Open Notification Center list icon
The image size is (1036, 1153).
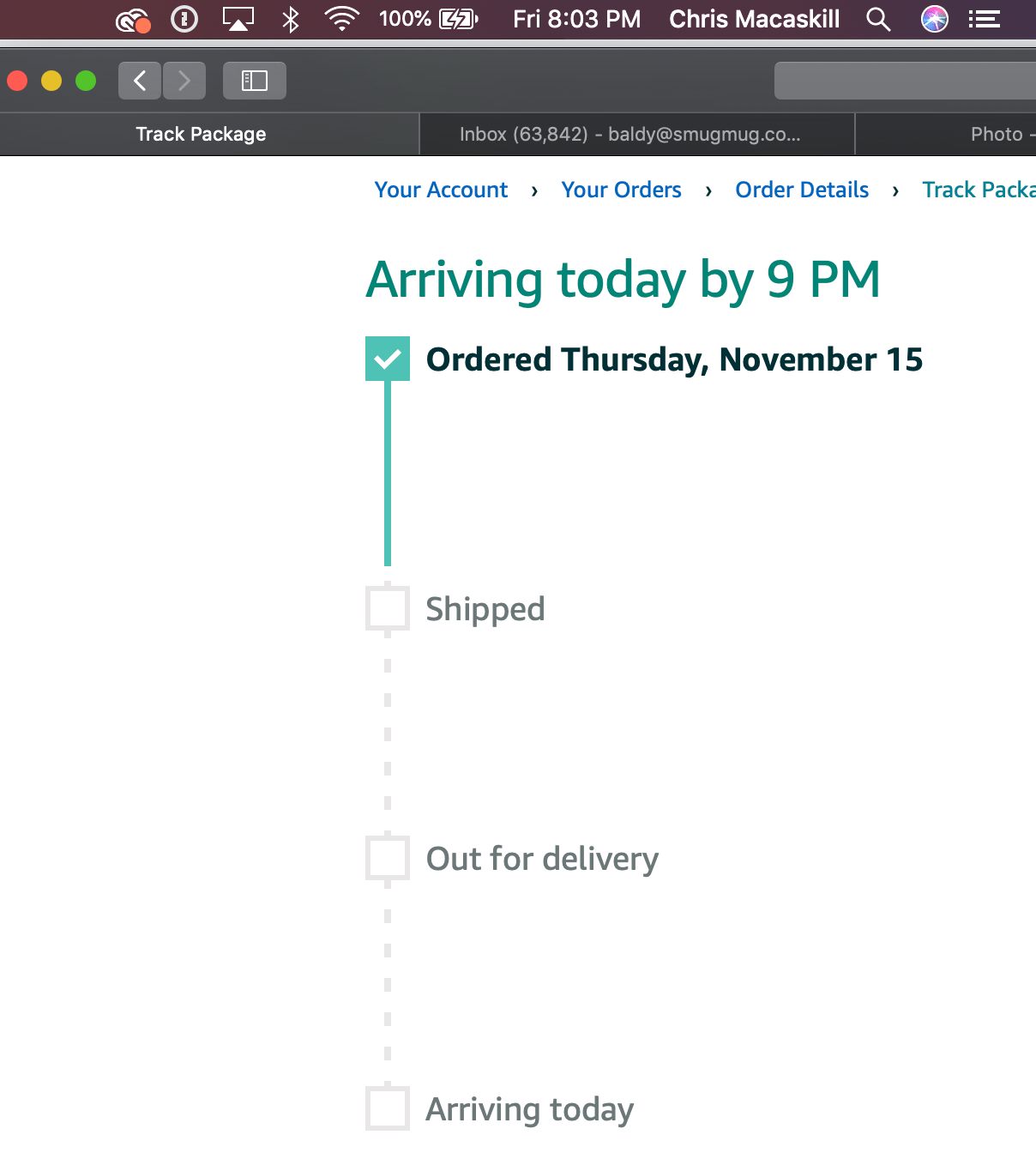(985, 19)
